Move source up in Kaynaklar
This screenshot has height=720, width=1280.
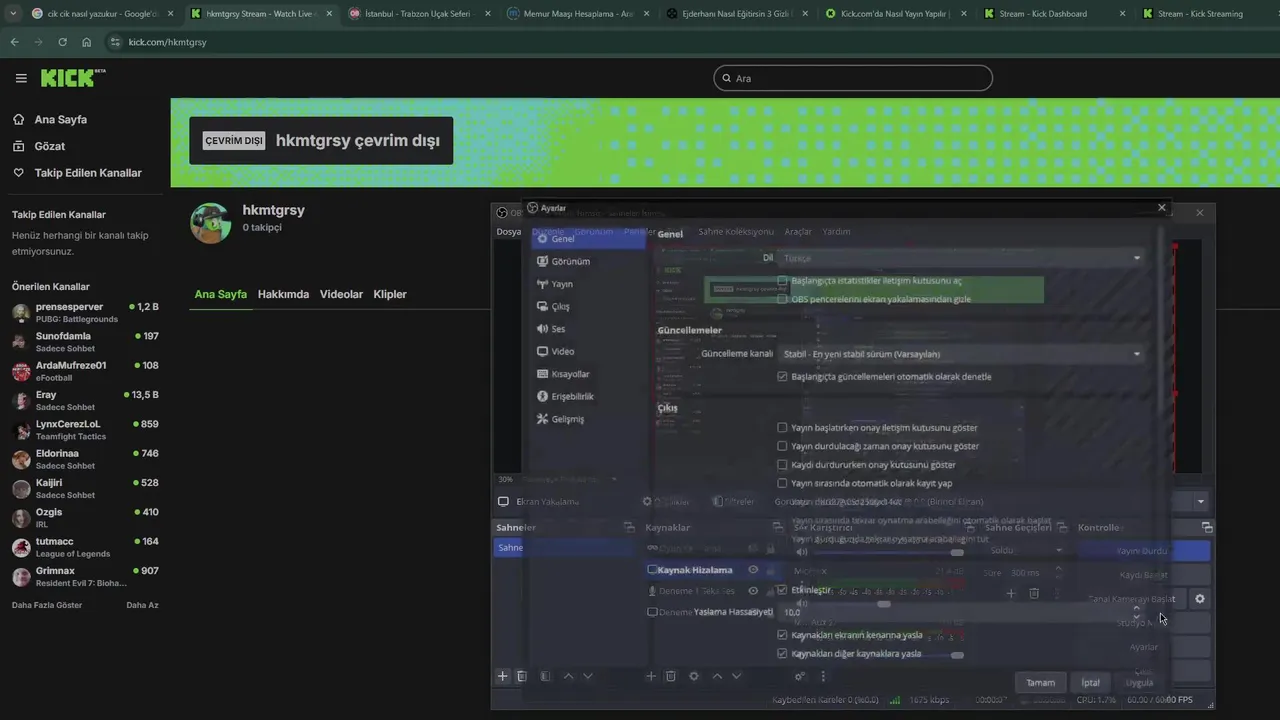coord(717,676)
